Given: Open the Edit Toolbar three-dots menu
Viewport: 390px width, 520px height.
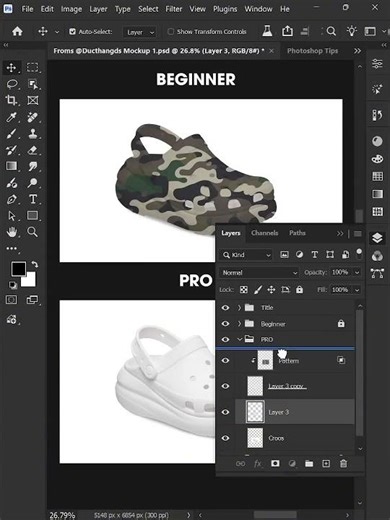Looking at the screenshot, I should [x=11, y=248].
